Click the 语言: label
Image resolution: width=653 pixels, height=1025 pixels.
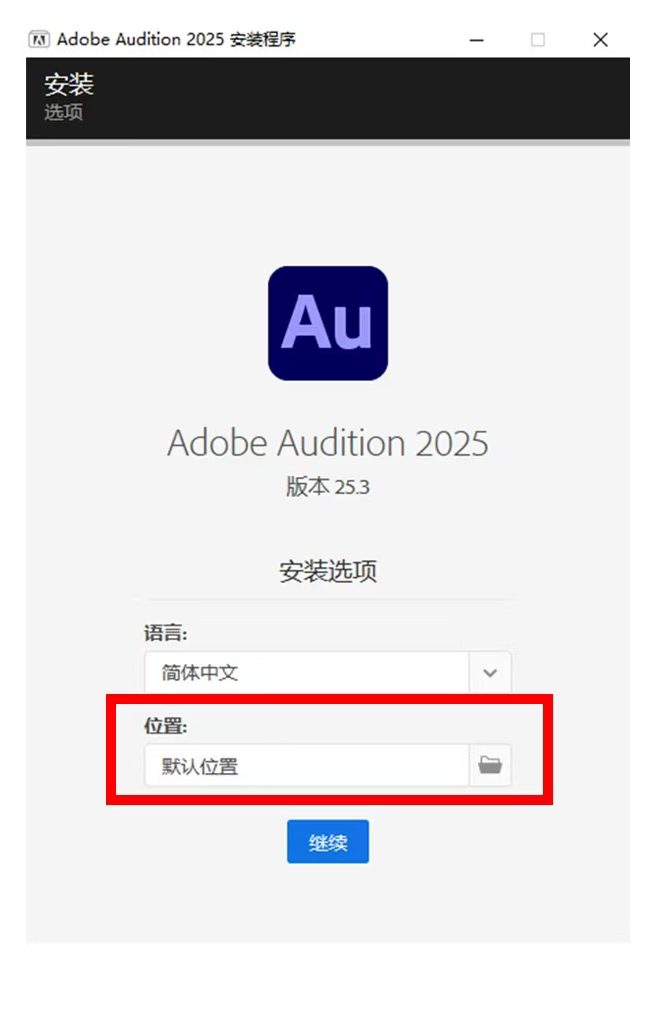165,633
